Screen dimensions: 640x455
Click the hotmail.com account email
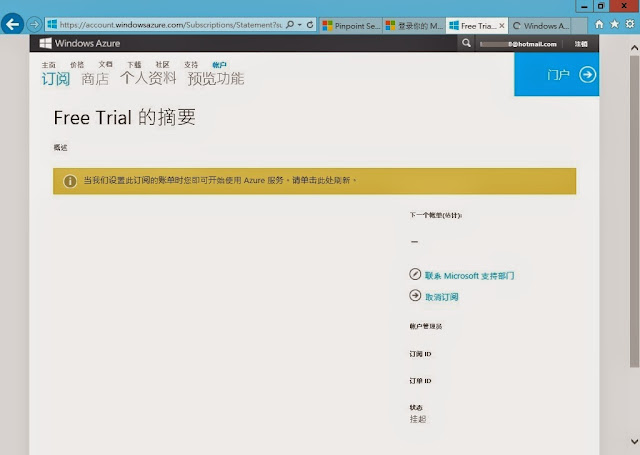point(518,44)
